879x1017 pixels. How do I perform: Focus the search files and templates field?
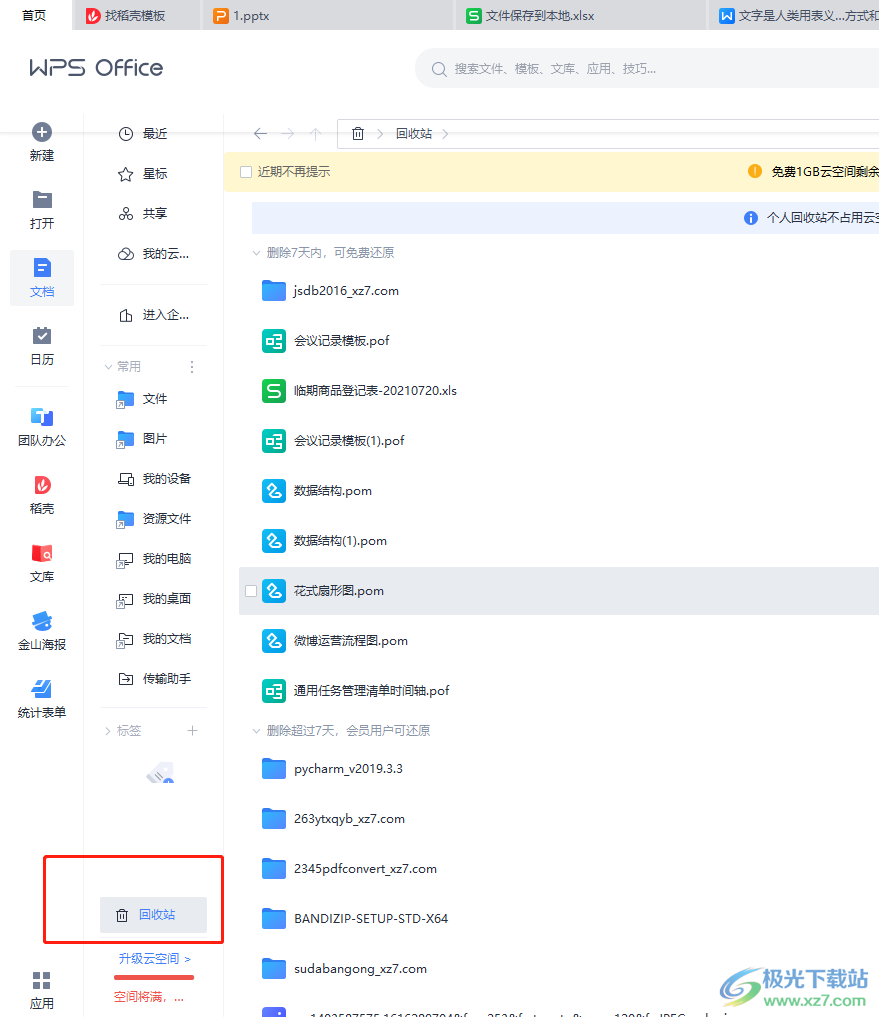point(649,69)
